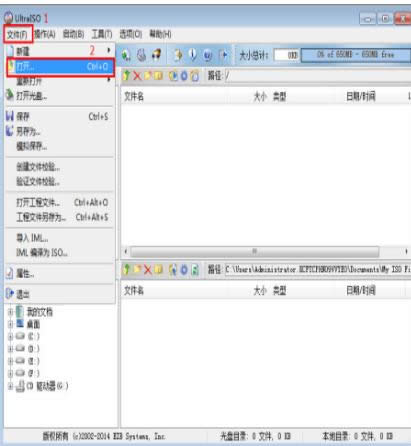Expand the C: drive node
The height and width of the screenshot is (446, 411).
click(10, 336)
